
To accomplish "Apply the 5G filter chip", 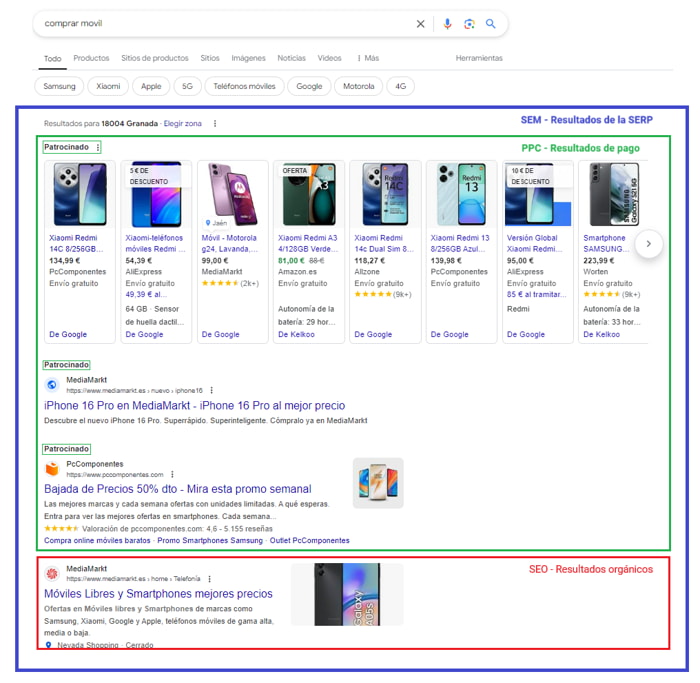I will (188, 86).
